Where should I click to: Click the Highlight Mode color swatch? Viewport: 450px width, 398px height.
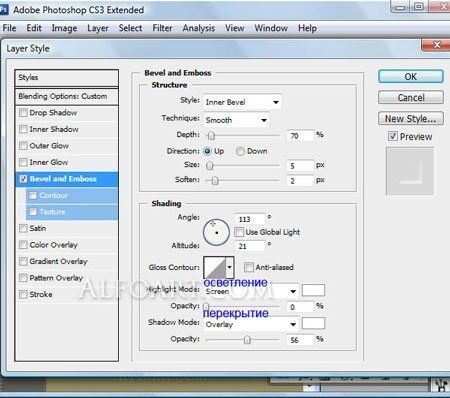[313, 290]
